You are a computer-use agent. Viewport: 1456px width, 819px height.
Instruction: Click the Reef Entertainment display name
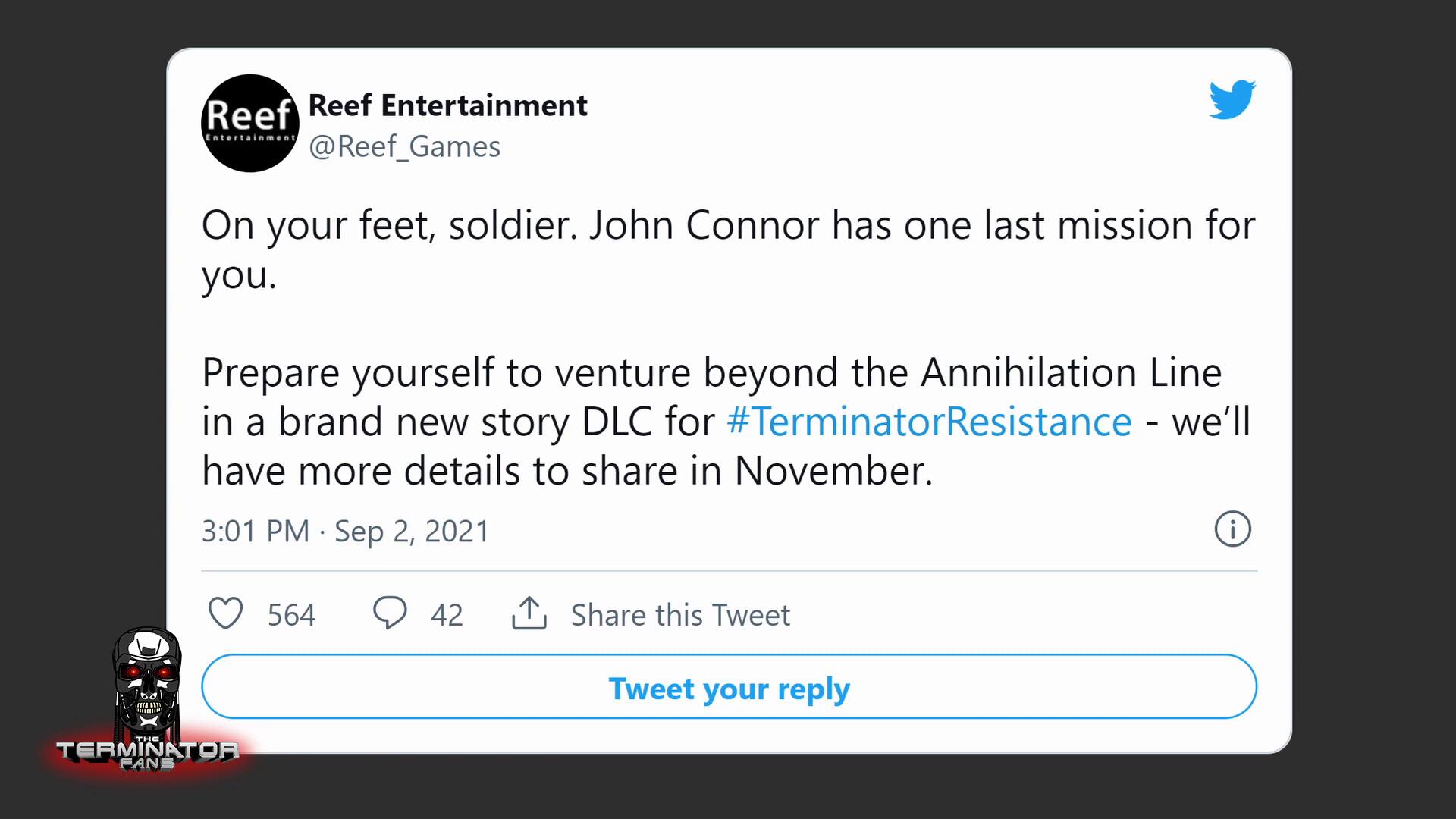click(x=447, y=105)
